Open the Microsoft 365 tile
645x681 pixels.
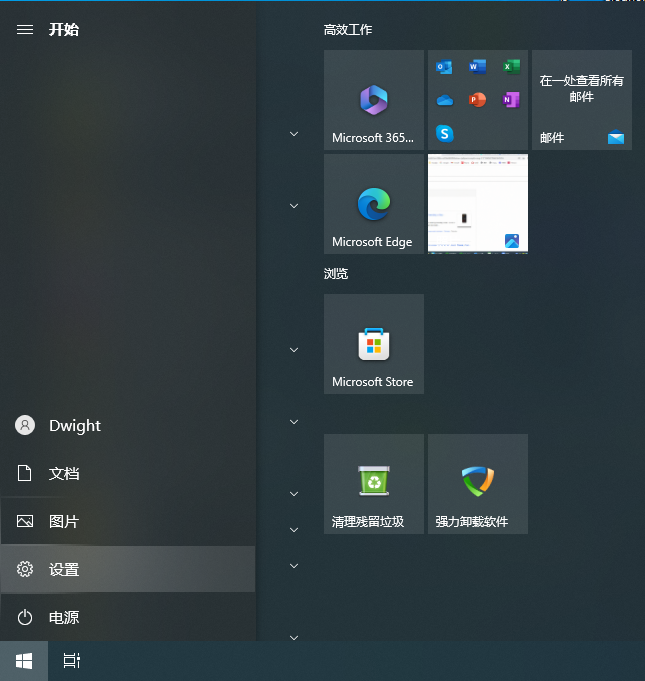pos(374,100)
